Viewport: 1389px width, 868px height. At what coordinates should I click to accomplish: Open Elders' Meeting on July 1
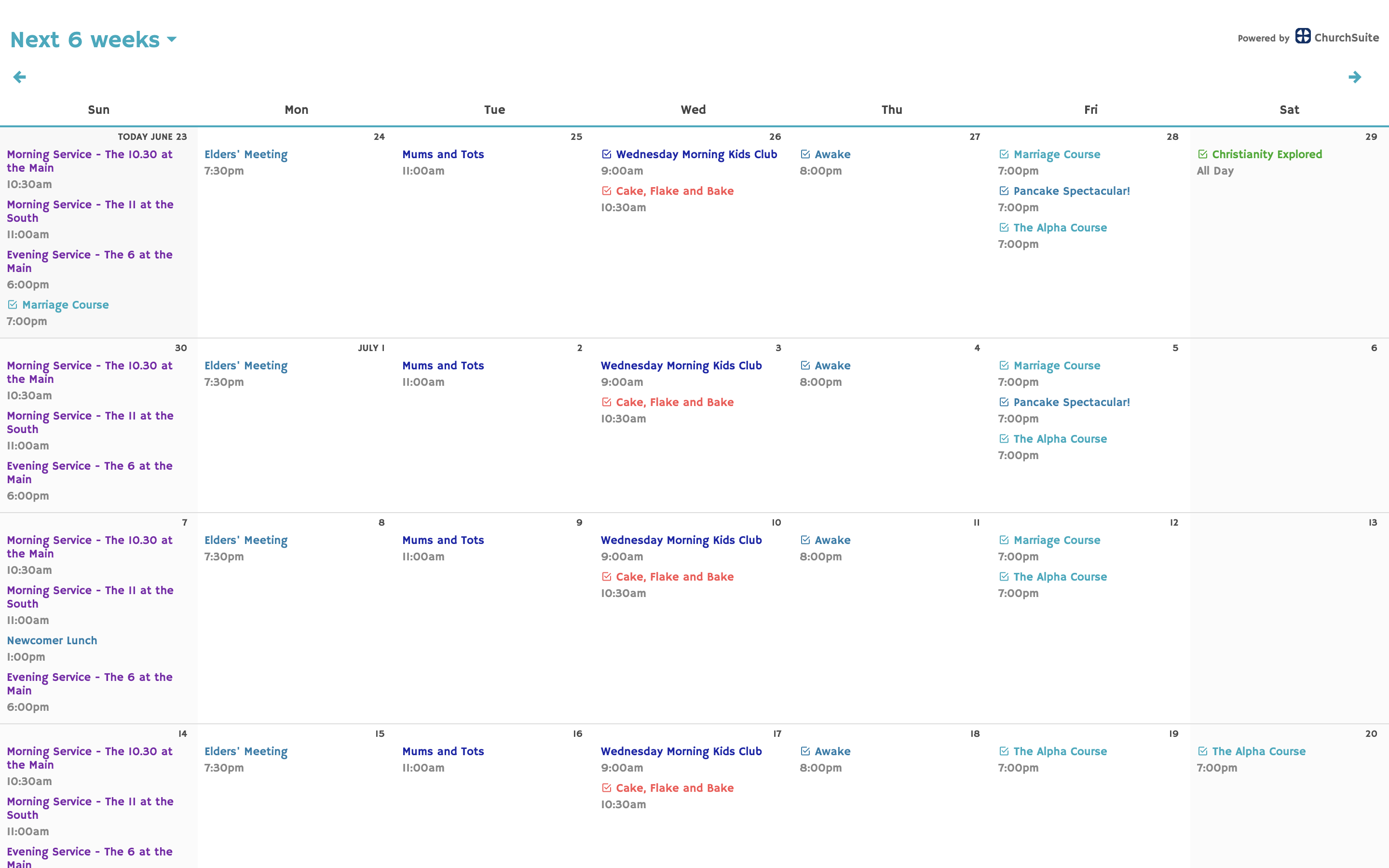pyautogui.click(x=245, y=366)
